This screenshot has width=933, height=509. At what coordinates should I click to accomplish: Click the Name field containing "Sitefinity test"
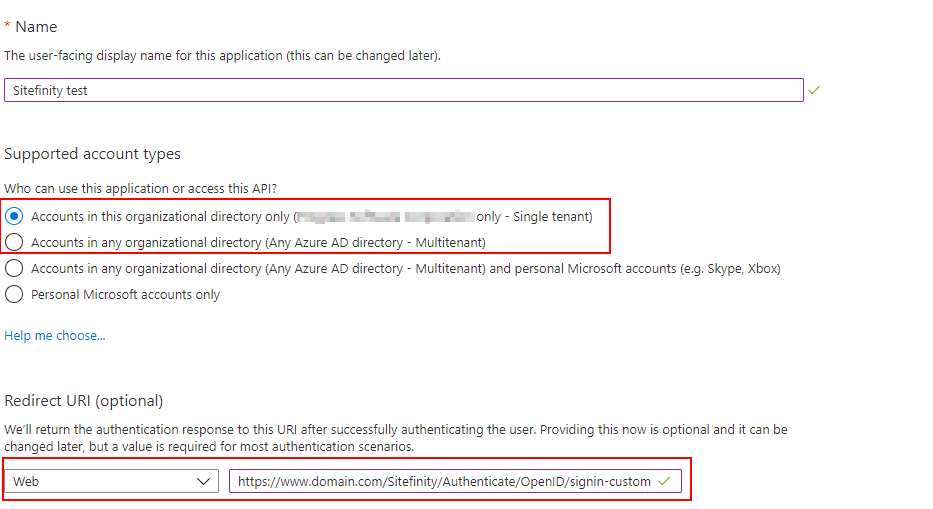point(403,90)
